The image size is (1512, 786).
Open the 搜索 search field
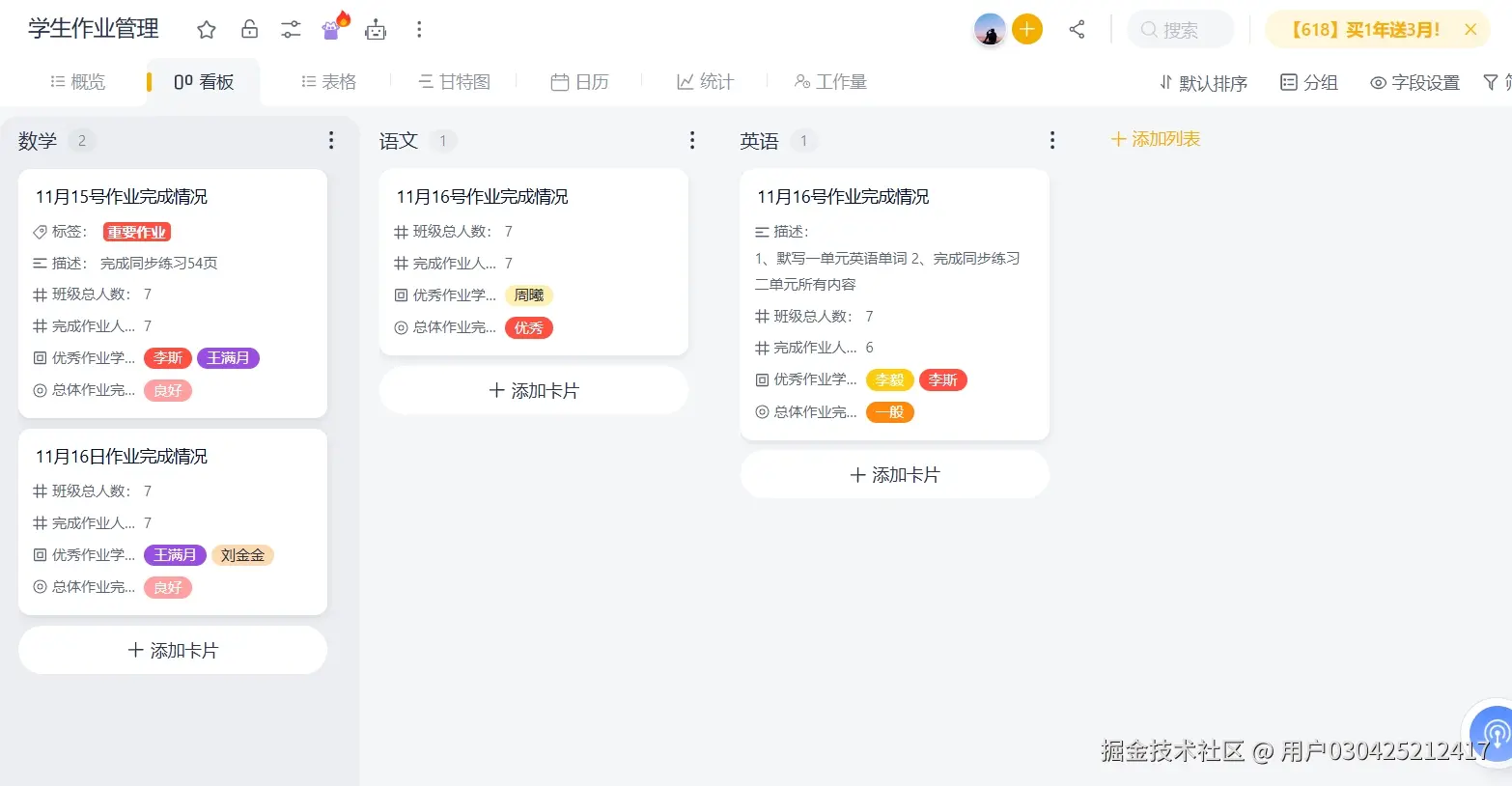tap(1180, 29)
